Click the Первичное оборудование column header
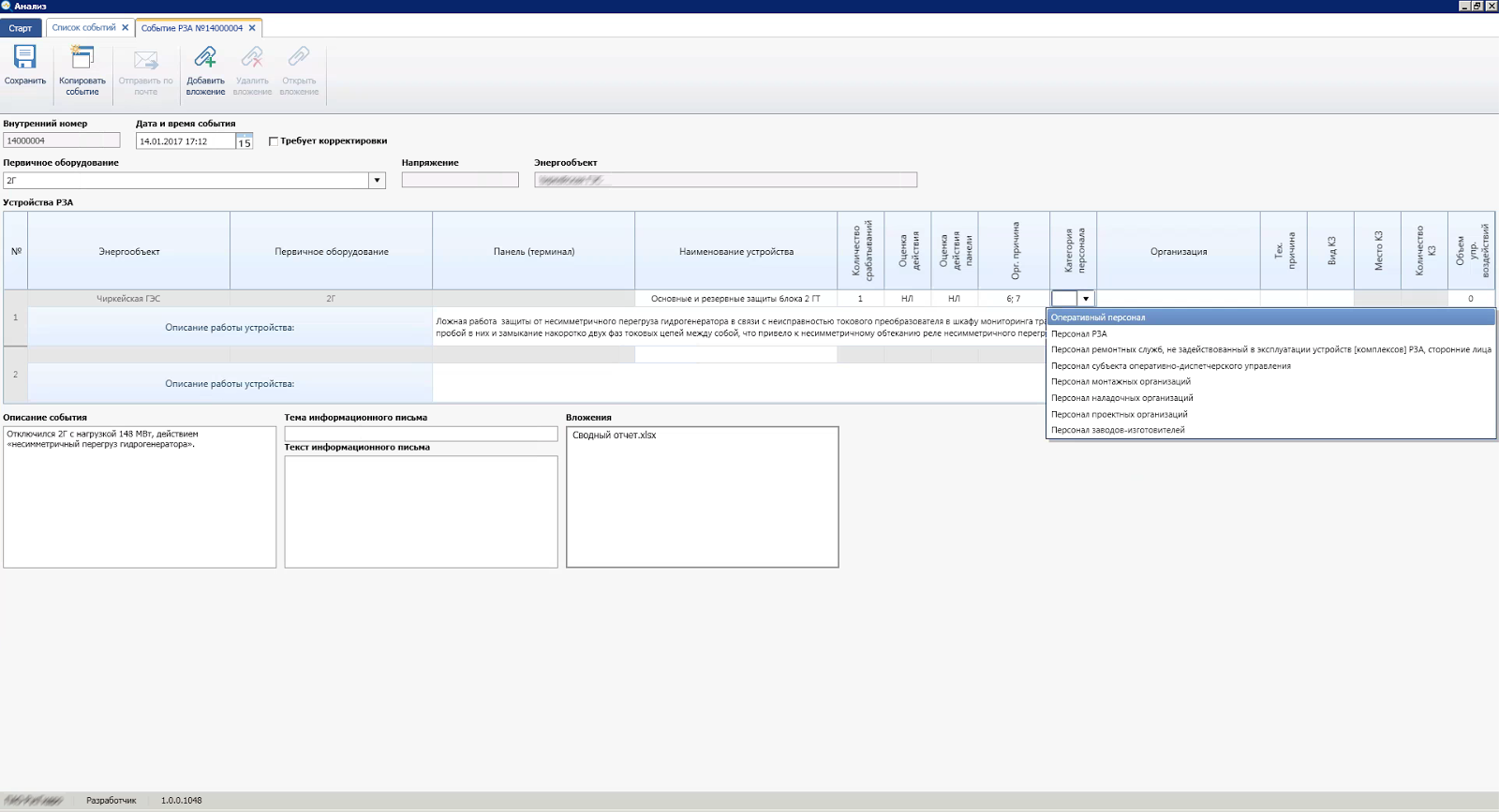Screen dimensions: 1499x812 click(x=332, y=251)
